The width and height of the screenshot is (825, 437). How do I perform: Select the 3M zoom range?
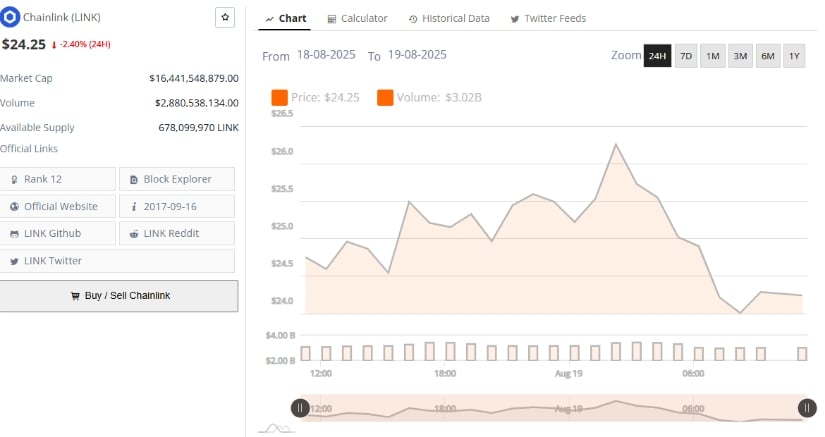(x=740, y=56)
